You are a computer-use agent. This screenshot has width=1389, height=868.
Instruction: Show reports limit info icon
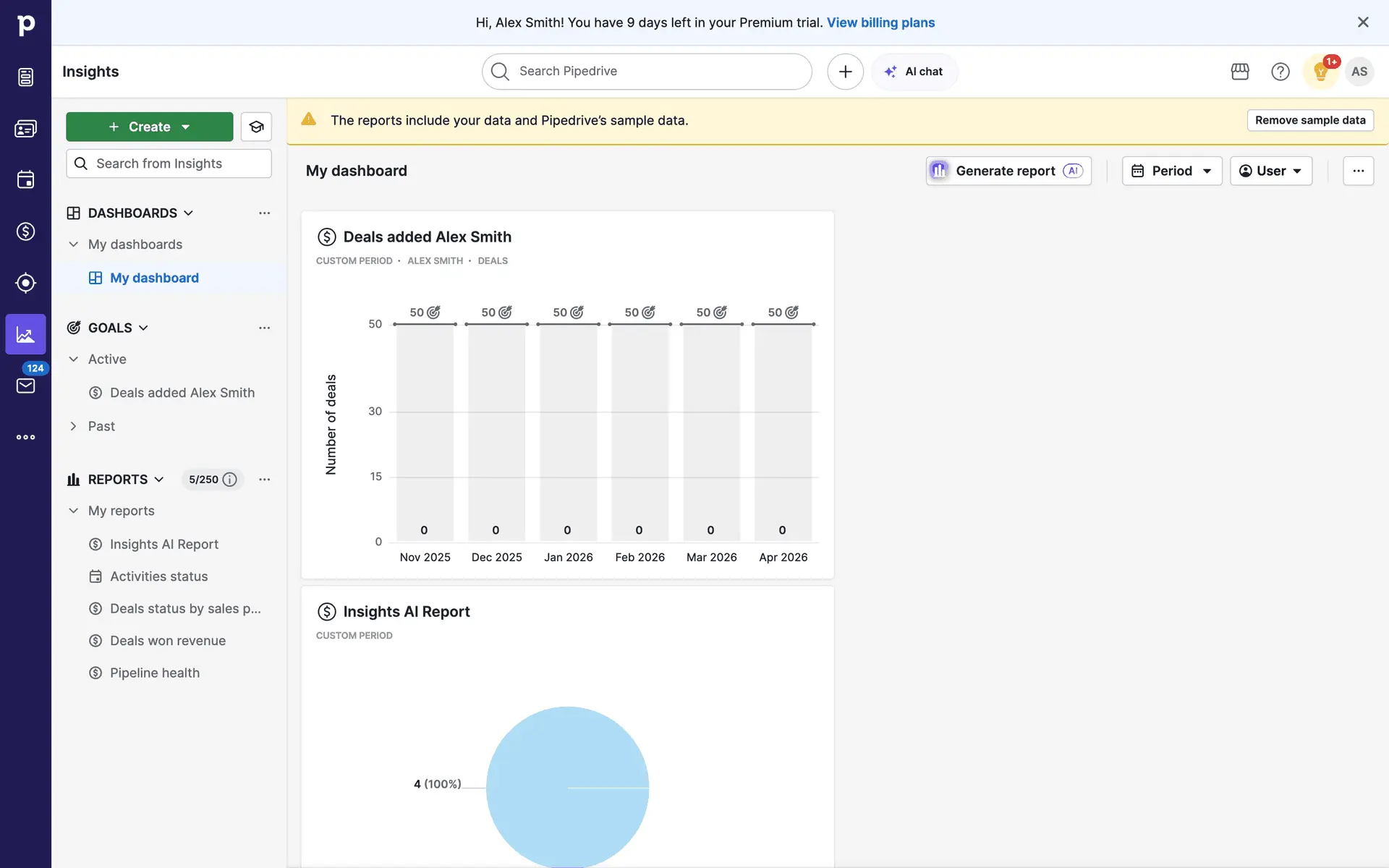[x=230, y=480]
